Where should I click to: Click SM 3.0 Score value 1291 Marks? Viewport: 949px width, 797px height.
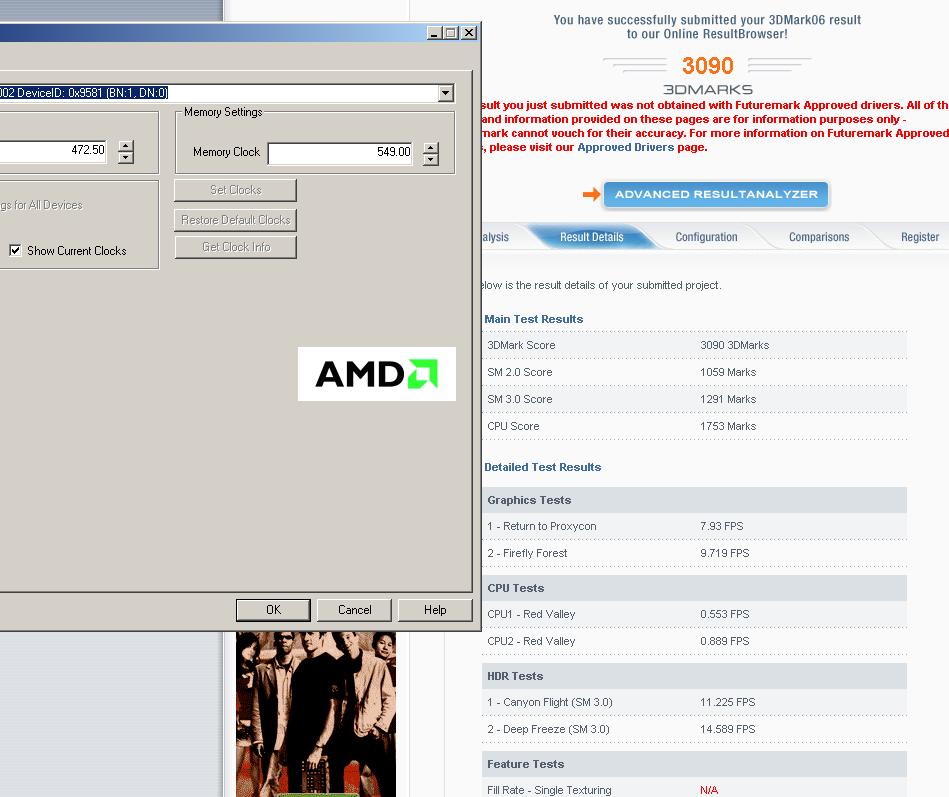728,399
